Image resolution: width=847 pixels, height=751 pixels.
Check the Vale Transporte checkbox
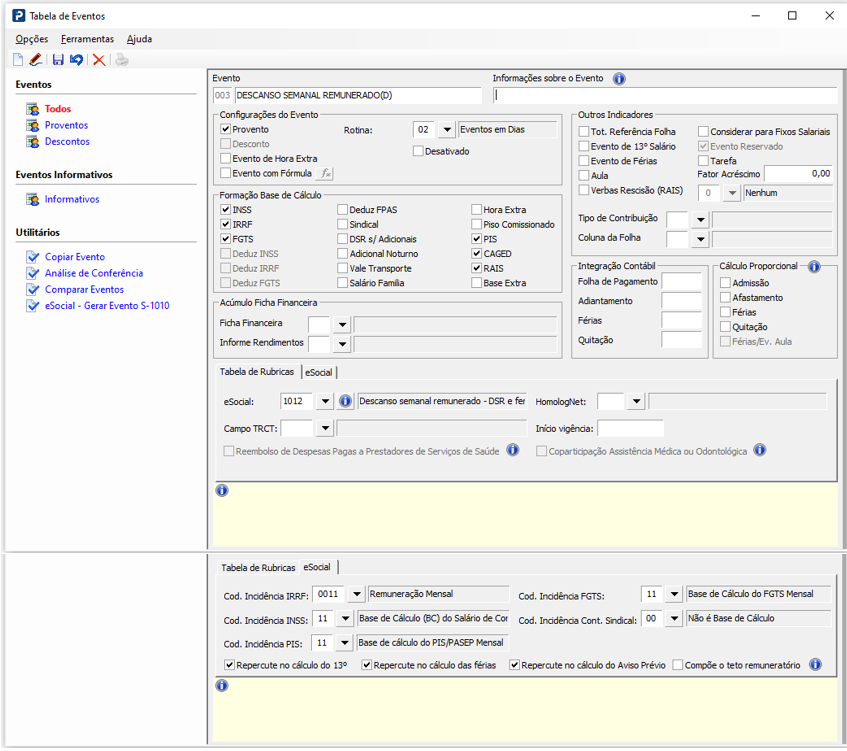342,269
